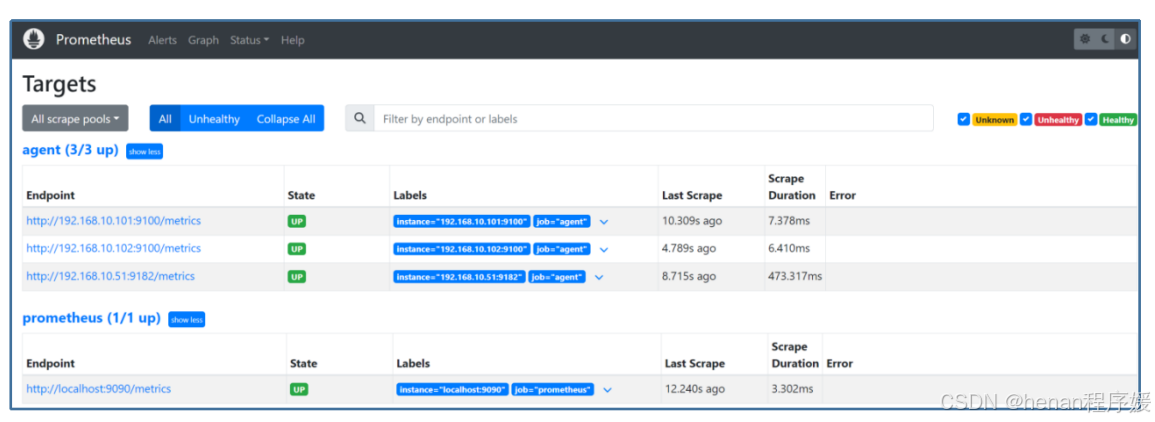Toggle the Unknown state checkbox

(x=963, y=119)
